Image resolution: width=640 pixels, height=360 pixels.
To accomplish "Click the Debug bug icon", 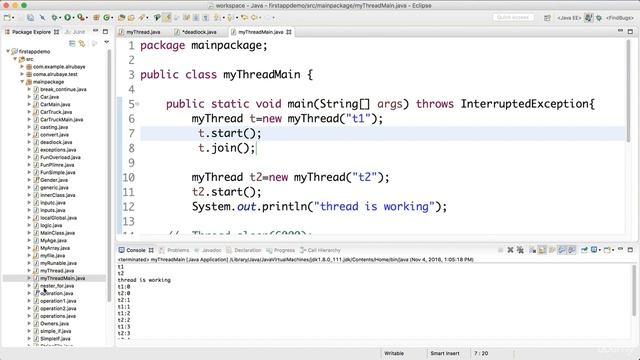I will (x=55, y=18).
